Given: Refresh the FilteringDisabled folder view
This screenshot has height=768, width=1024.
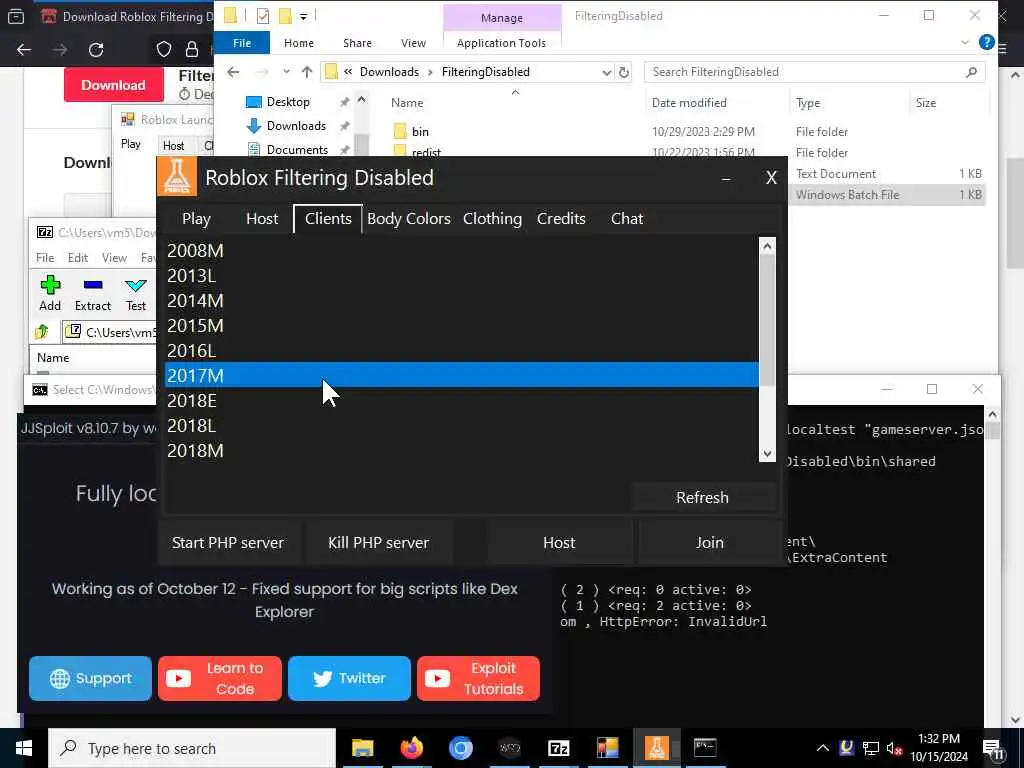Looking at the screenshot, I should click(x=624, y=72).
